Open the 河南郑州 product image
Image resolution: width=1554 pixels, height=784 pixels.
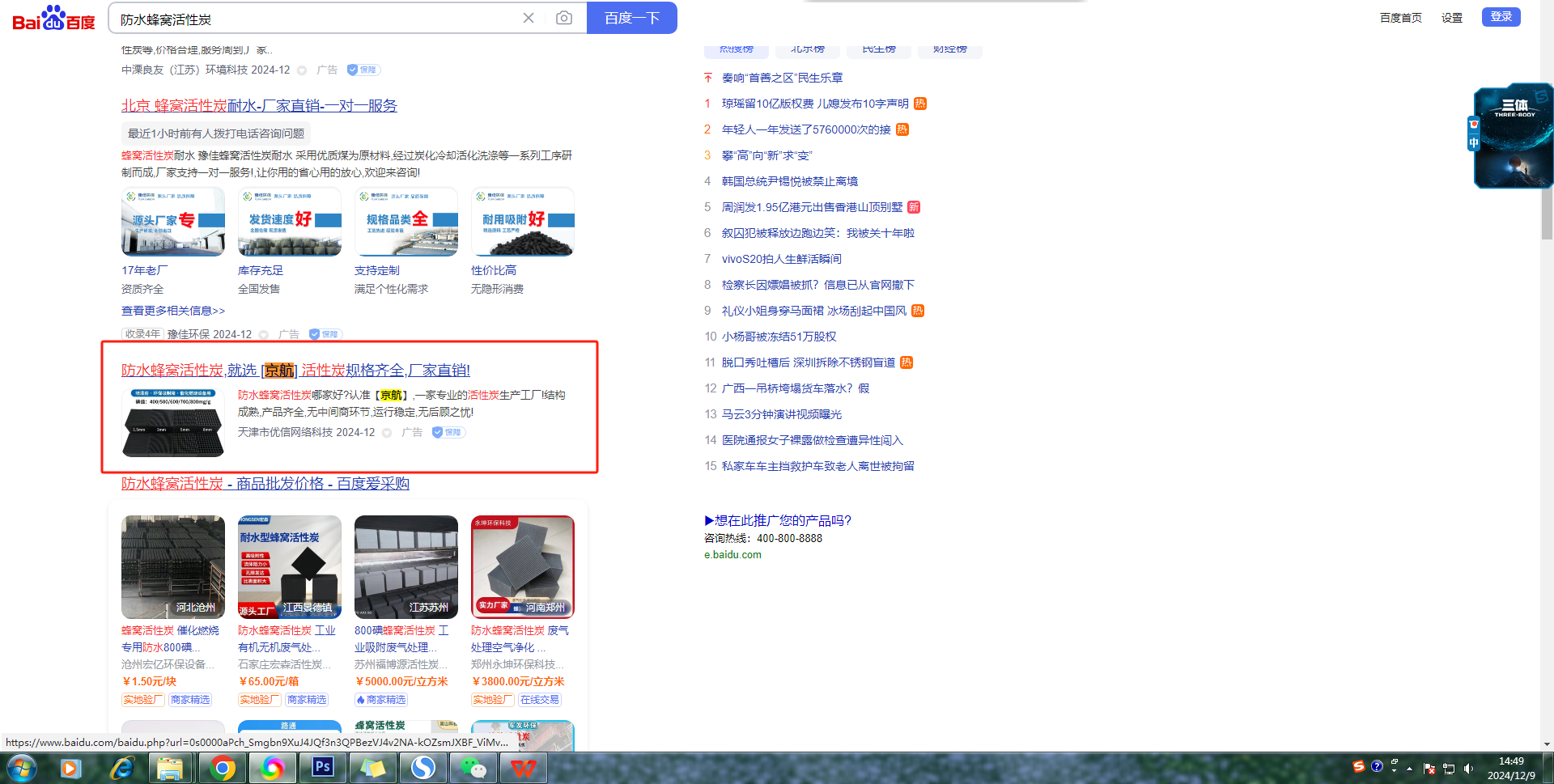pos(523,567)
